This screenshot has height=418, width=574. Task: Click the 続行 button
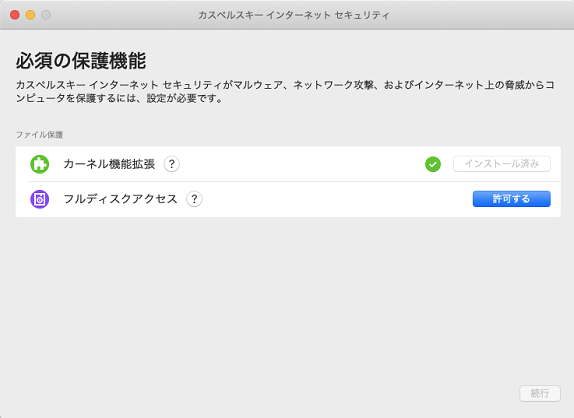[x=540, y=393]
